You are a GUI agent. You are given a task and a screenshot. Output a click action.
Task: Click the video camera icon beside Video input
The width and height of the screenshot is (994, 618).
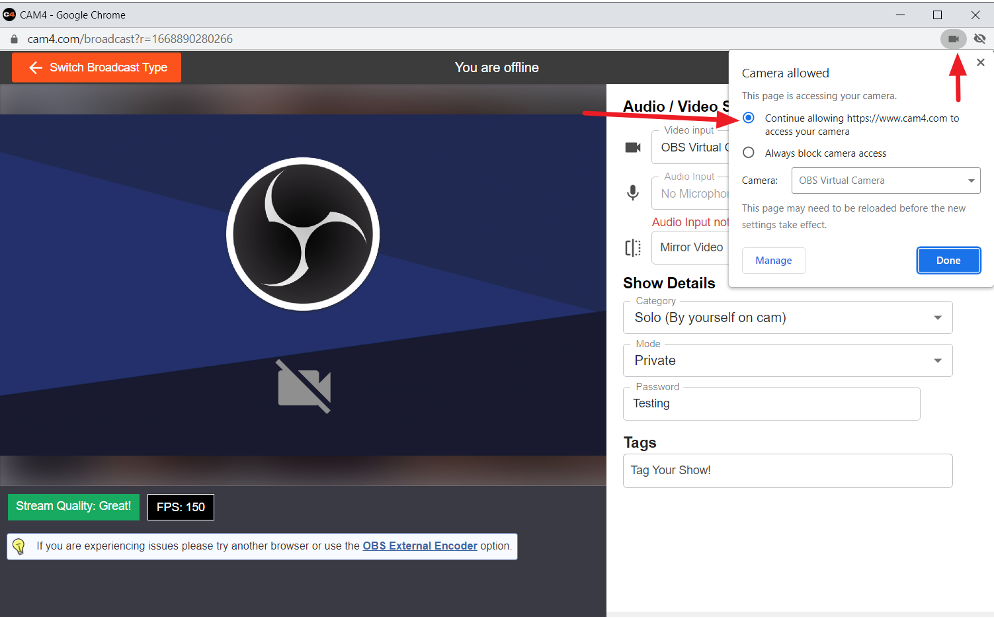click(633, 147)
